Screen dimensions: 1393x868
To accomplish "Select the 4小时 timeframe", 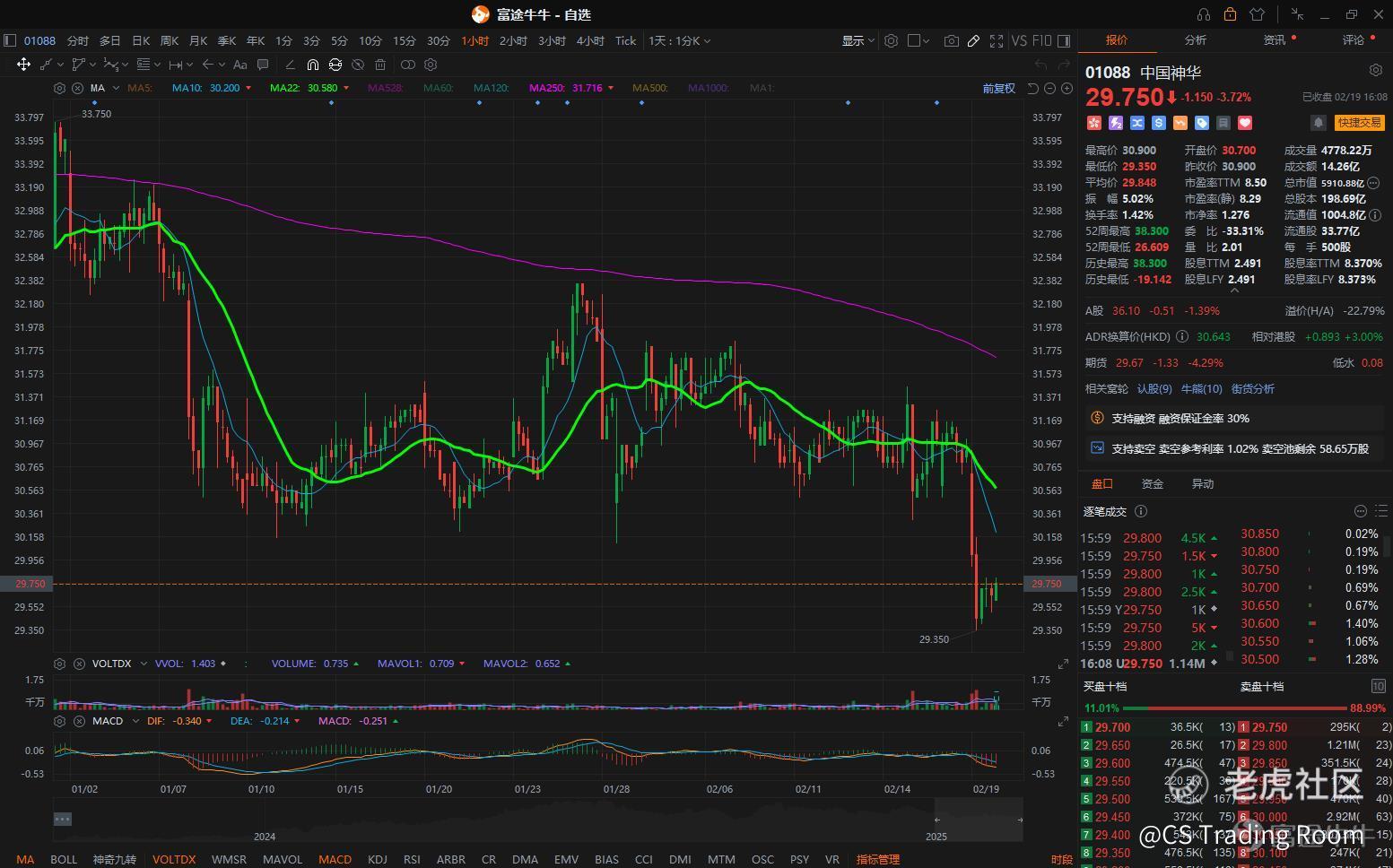I will (590, 40).
